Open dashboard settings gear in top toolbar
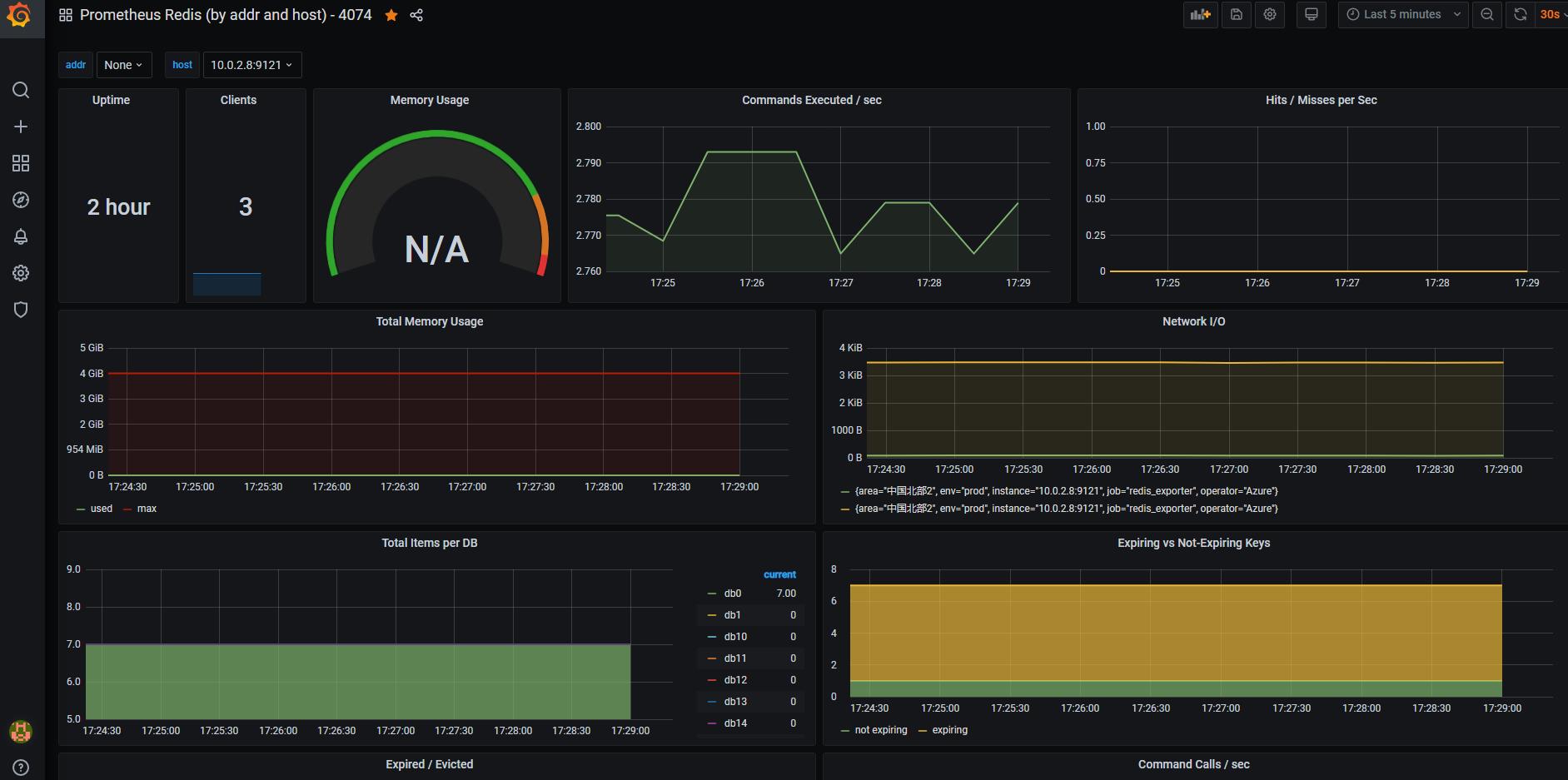 pyautogui.click(x=1270, y=15)
